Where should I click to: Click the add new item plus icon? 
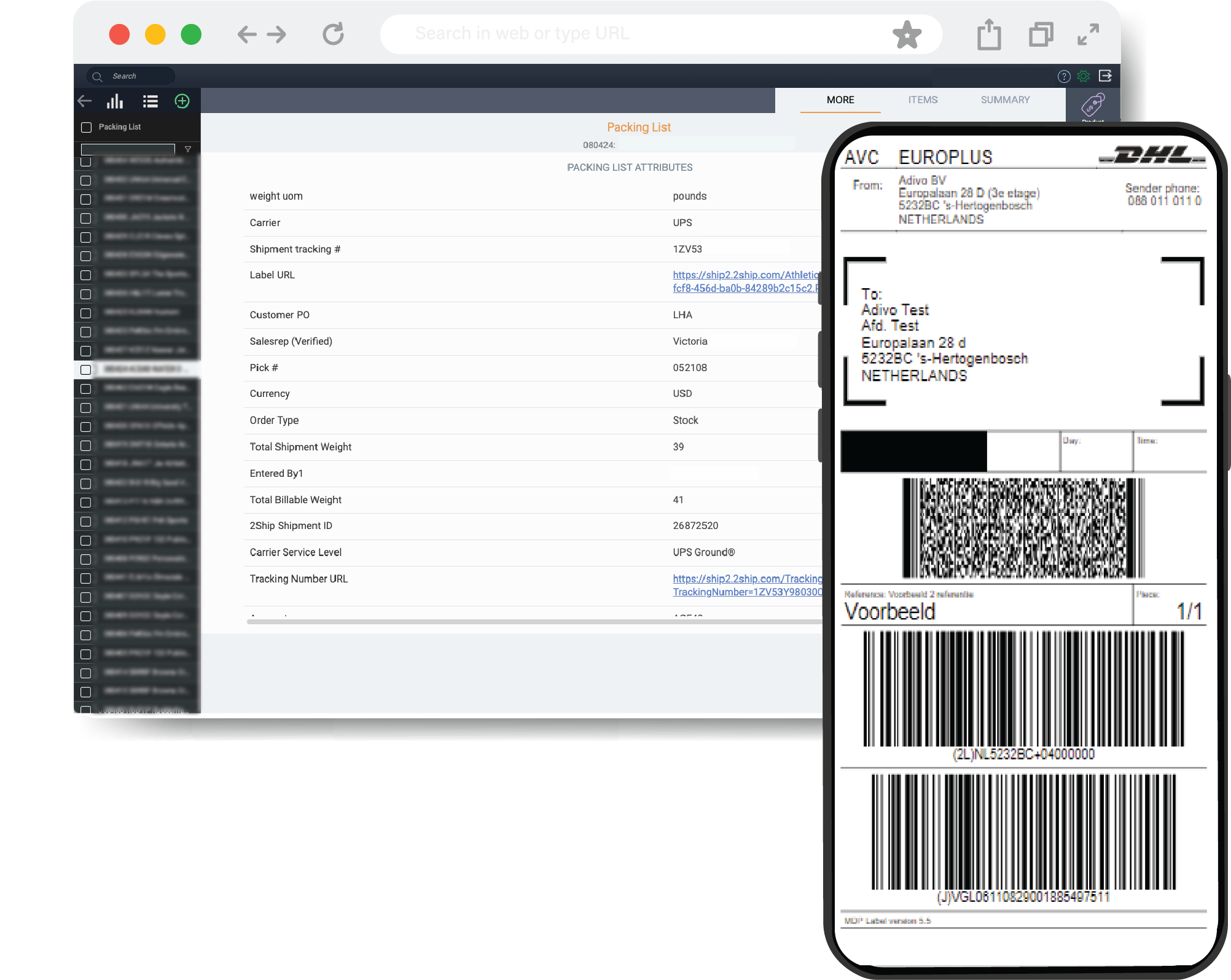[183, 101]
